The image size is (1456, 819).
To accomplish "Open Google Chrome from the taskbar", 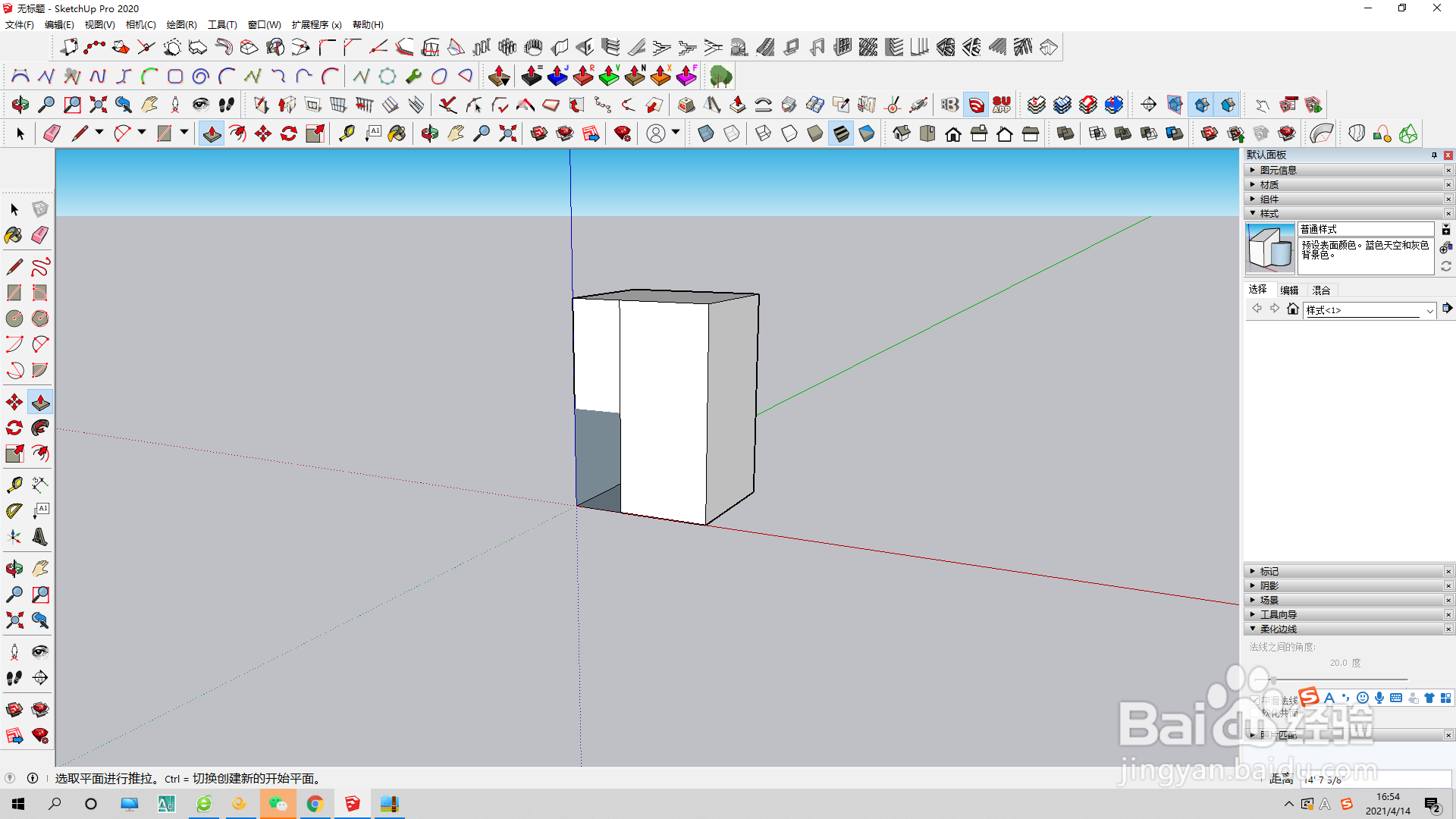I will [x=315, y=804].
